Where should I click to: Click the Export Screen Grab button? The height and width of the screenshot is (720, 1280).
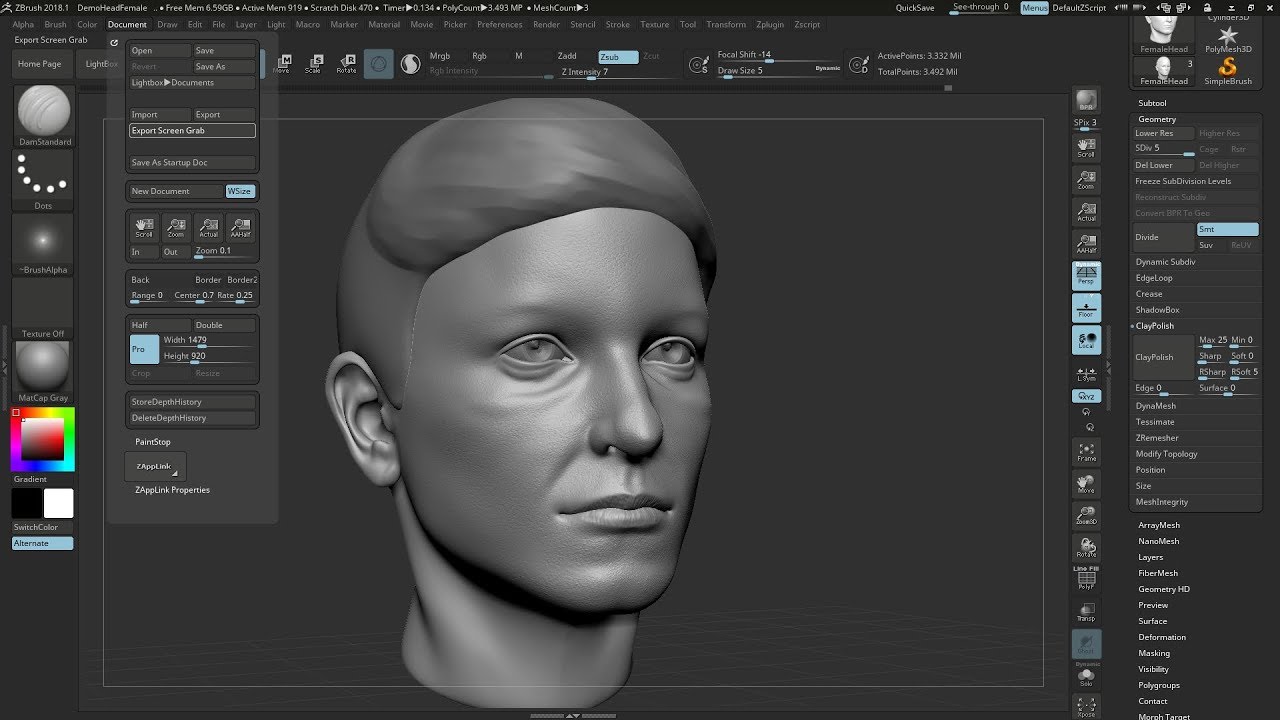pyautogui.click(x=192, y=131)
